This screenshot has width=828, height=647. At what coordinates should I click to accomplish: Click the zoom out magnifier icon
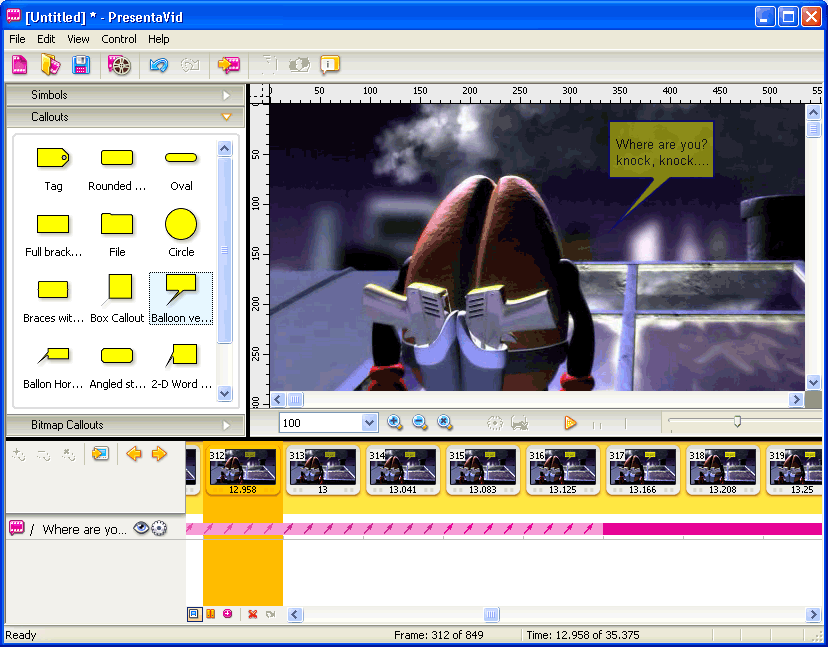[420, 423]
